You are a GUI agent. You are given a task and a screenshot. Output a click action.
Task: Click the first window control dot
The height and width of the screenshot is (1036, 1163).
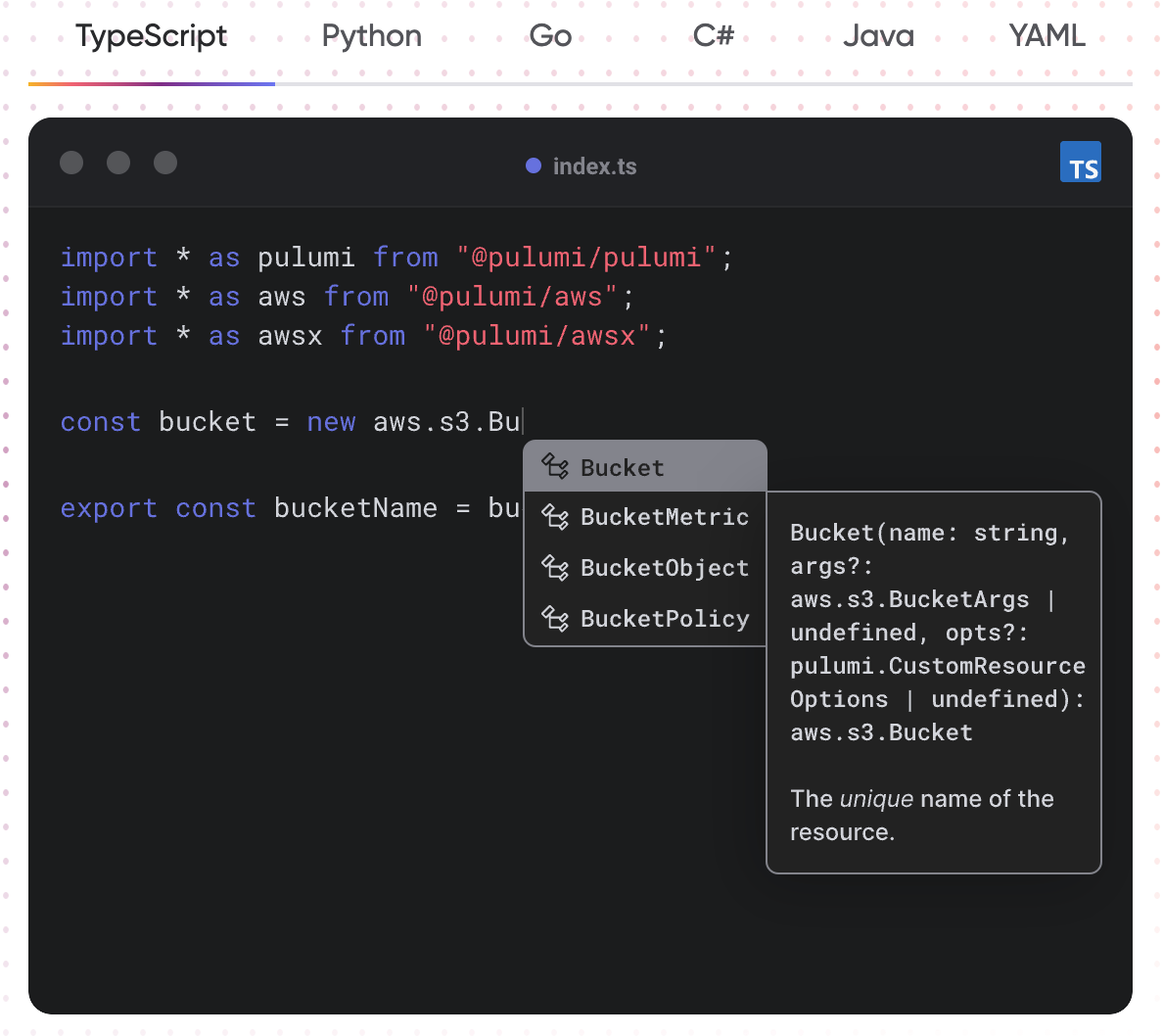point(71,163)
